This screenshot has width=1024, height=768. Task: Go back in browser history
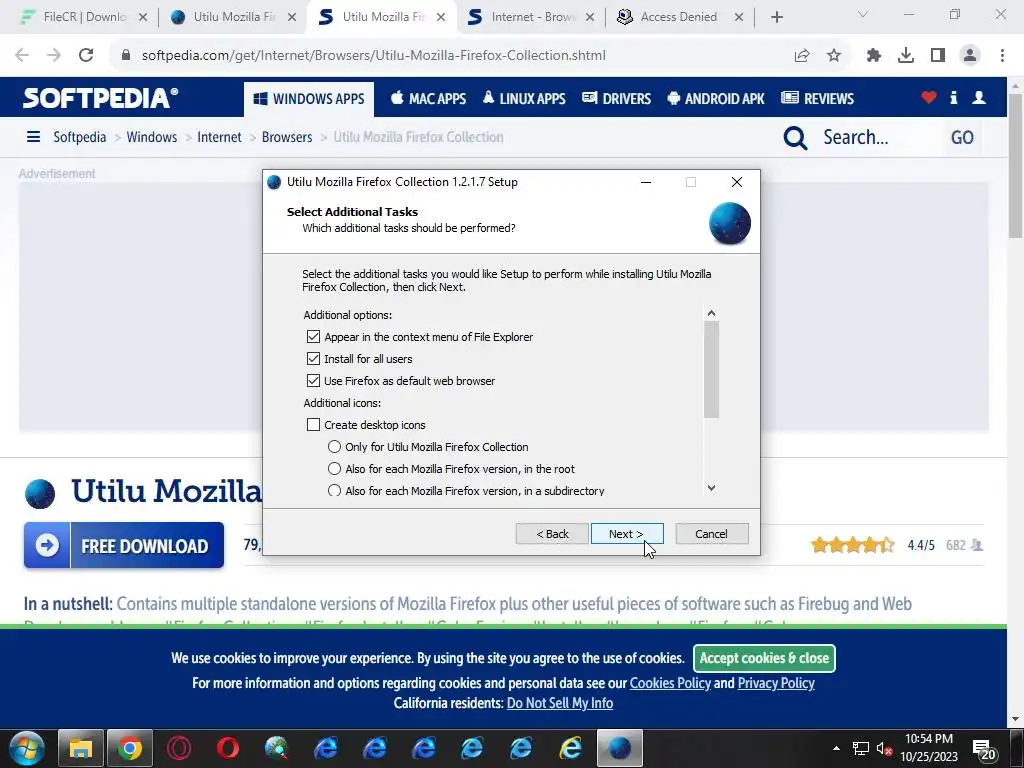(22, 56)
